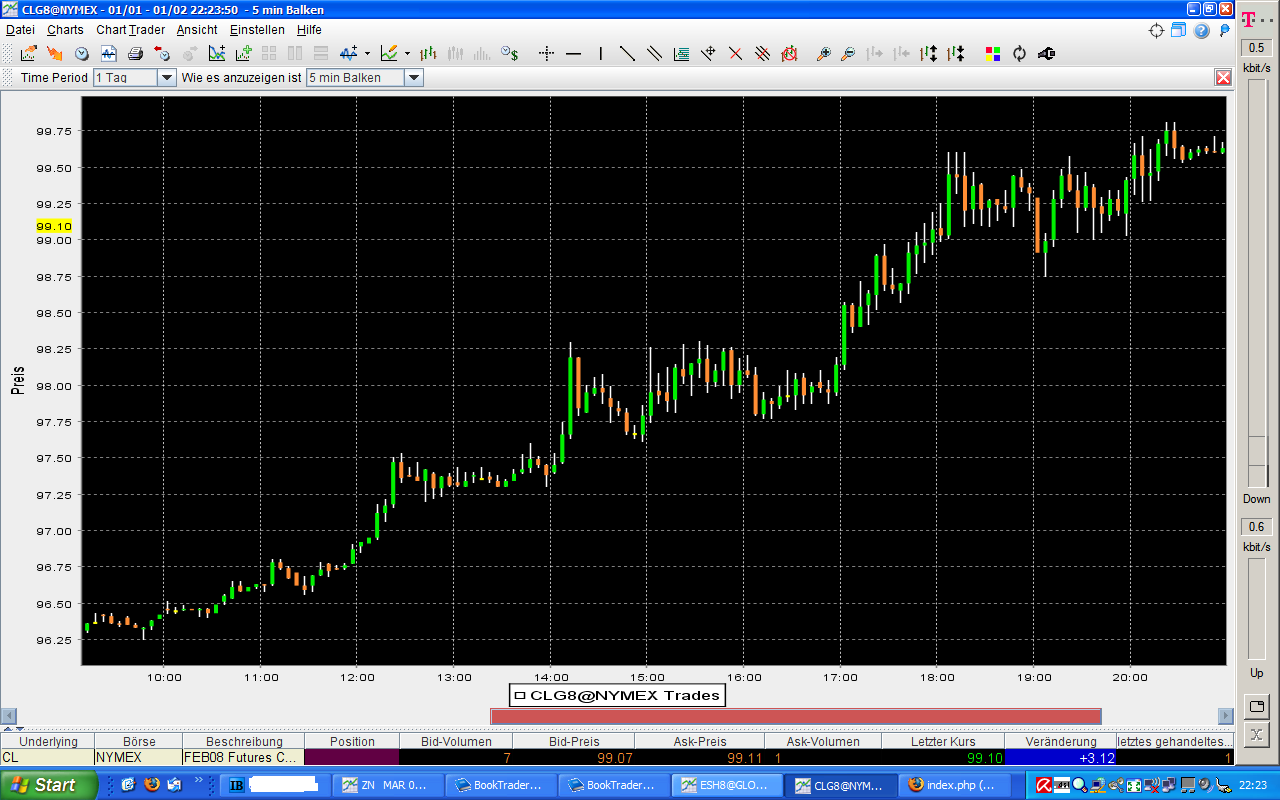The width and height of the screenshot is (1280, 800).
Task: Open the ChartTrader menu
Action: (130, 30)
